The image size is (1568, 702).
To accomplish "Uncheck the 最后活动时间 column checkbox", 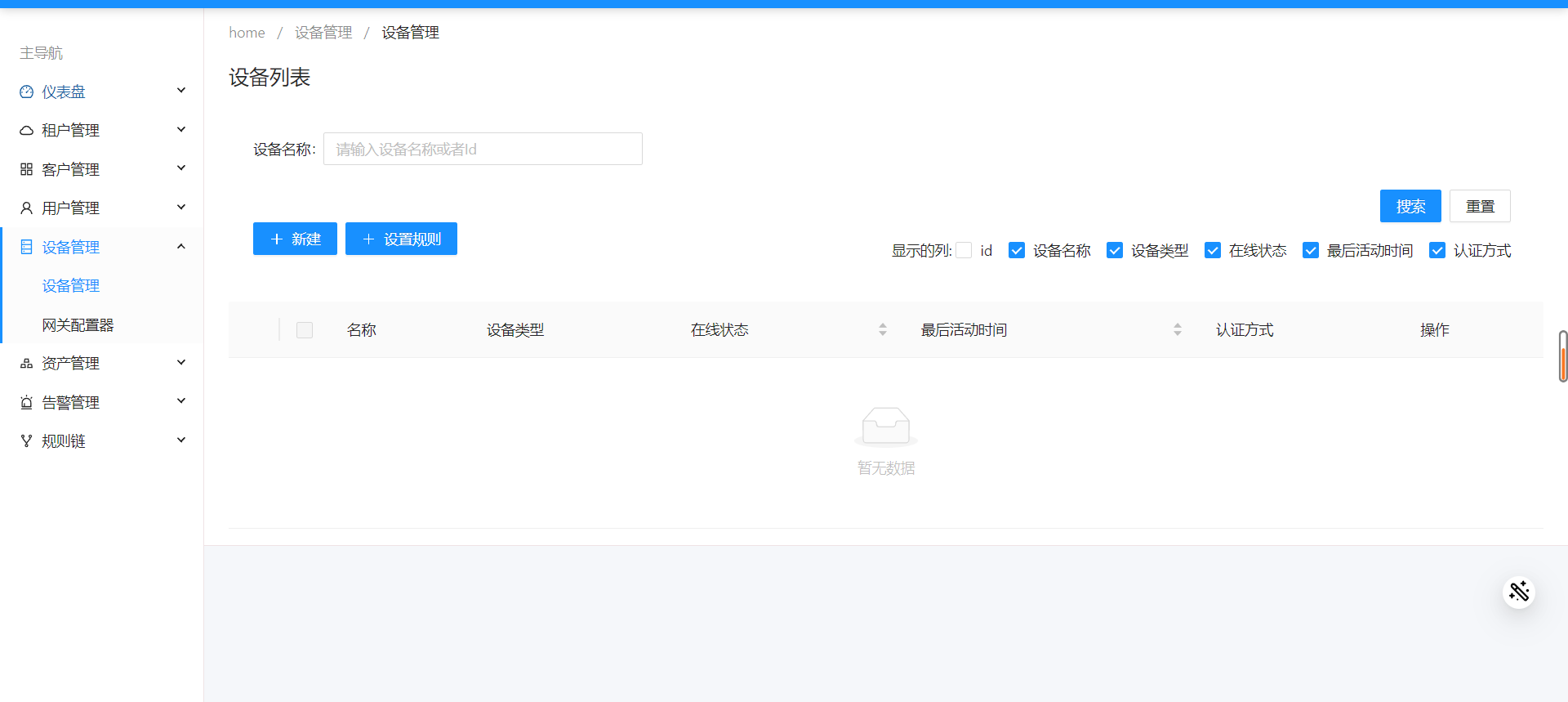I will pos(1311,250).
